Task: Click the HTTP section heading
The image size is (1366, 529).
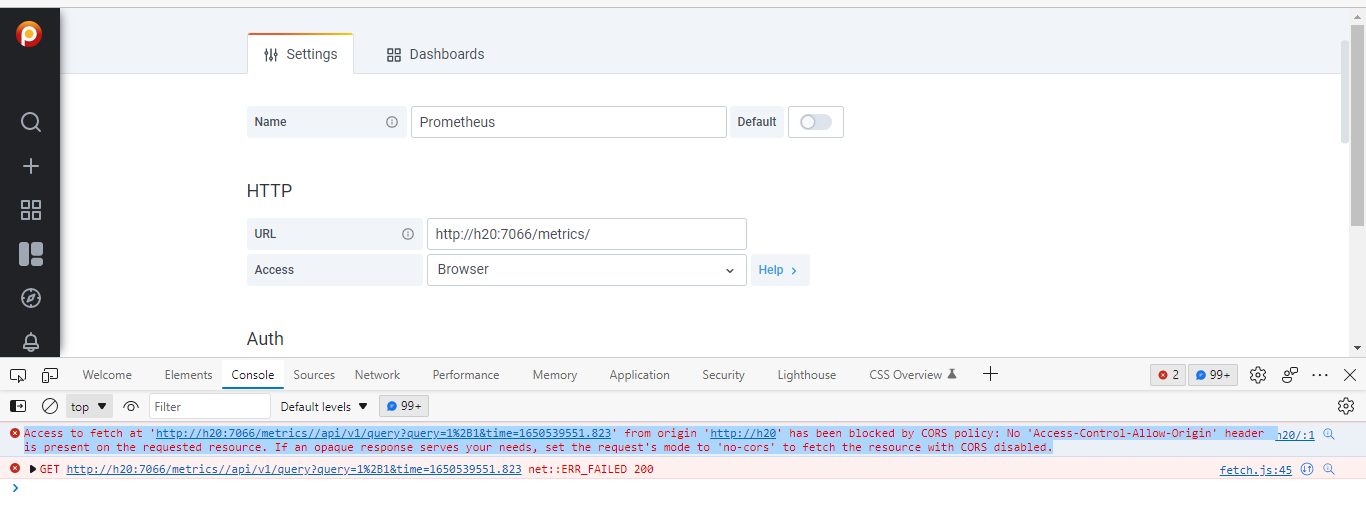Action: (270, 191)
